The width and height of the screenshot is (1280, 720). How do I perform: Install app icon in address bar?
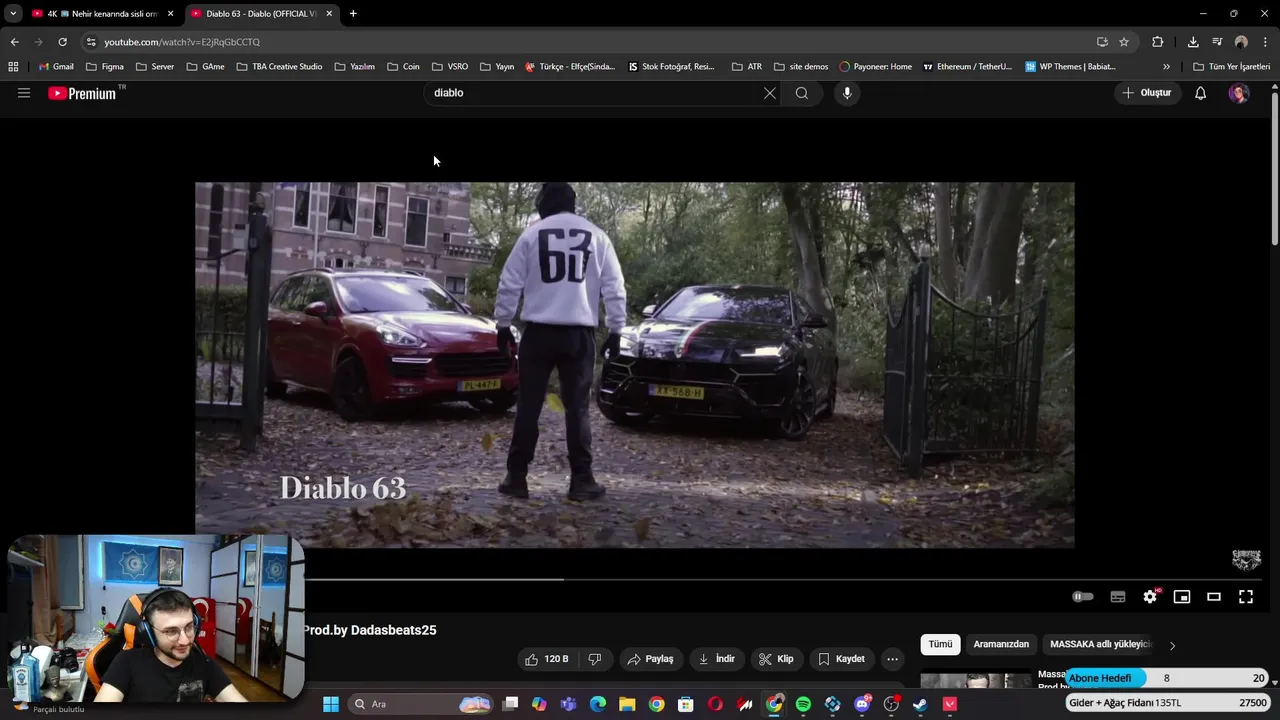click(1102, 42)
